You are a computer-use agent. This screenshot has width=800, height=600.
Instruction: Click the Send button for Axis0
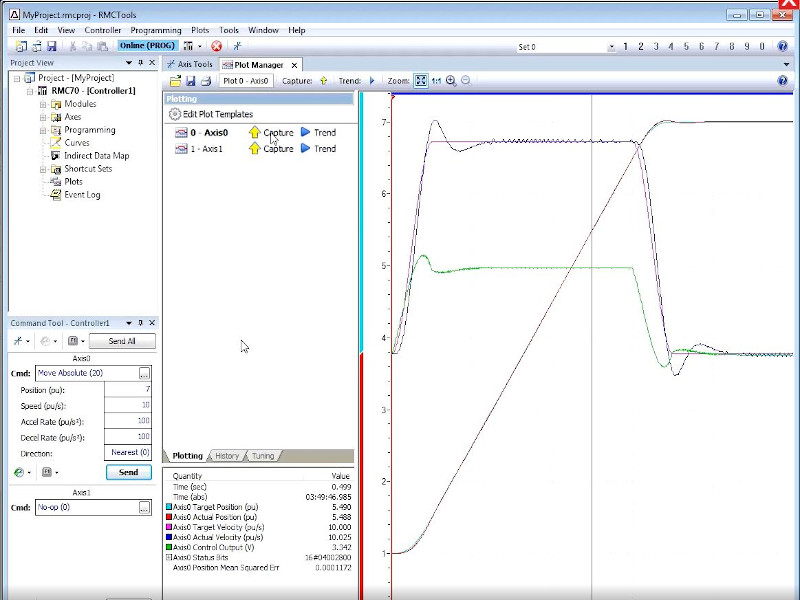(x=128, y=472)
